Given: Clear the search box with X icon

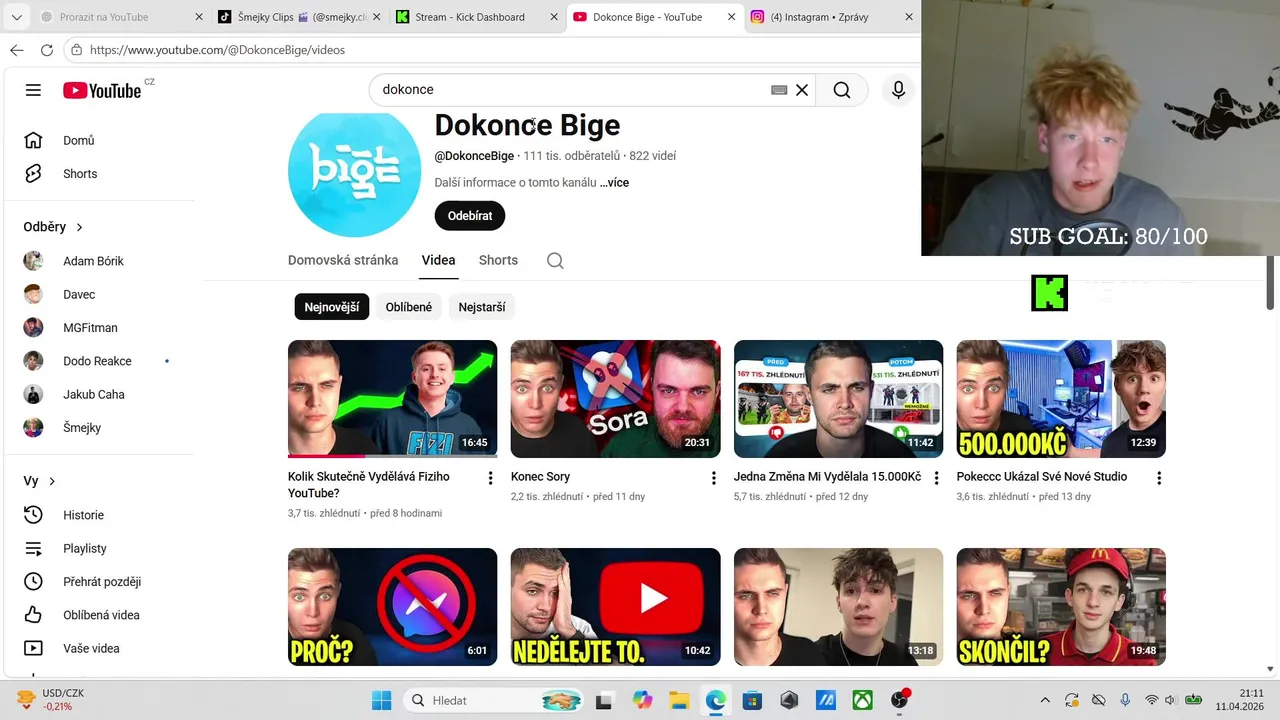Looking at the screenshot, I should pos(802,90).
